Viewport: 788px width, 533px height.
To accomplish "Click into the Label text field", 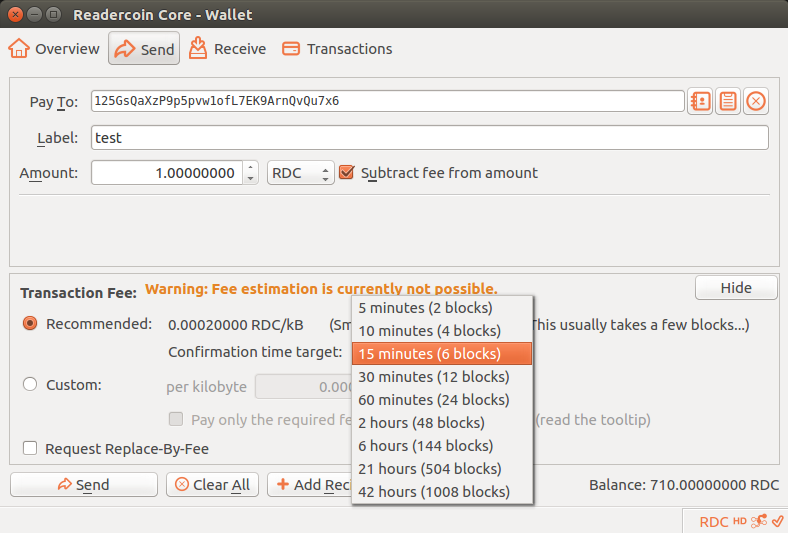I will tap(429, 137).
